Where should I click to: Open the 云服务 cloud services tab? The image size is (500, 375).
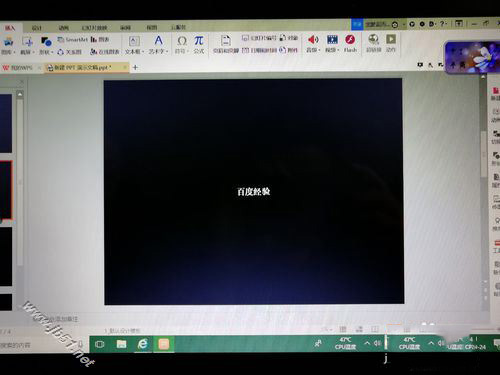(179, 27)
